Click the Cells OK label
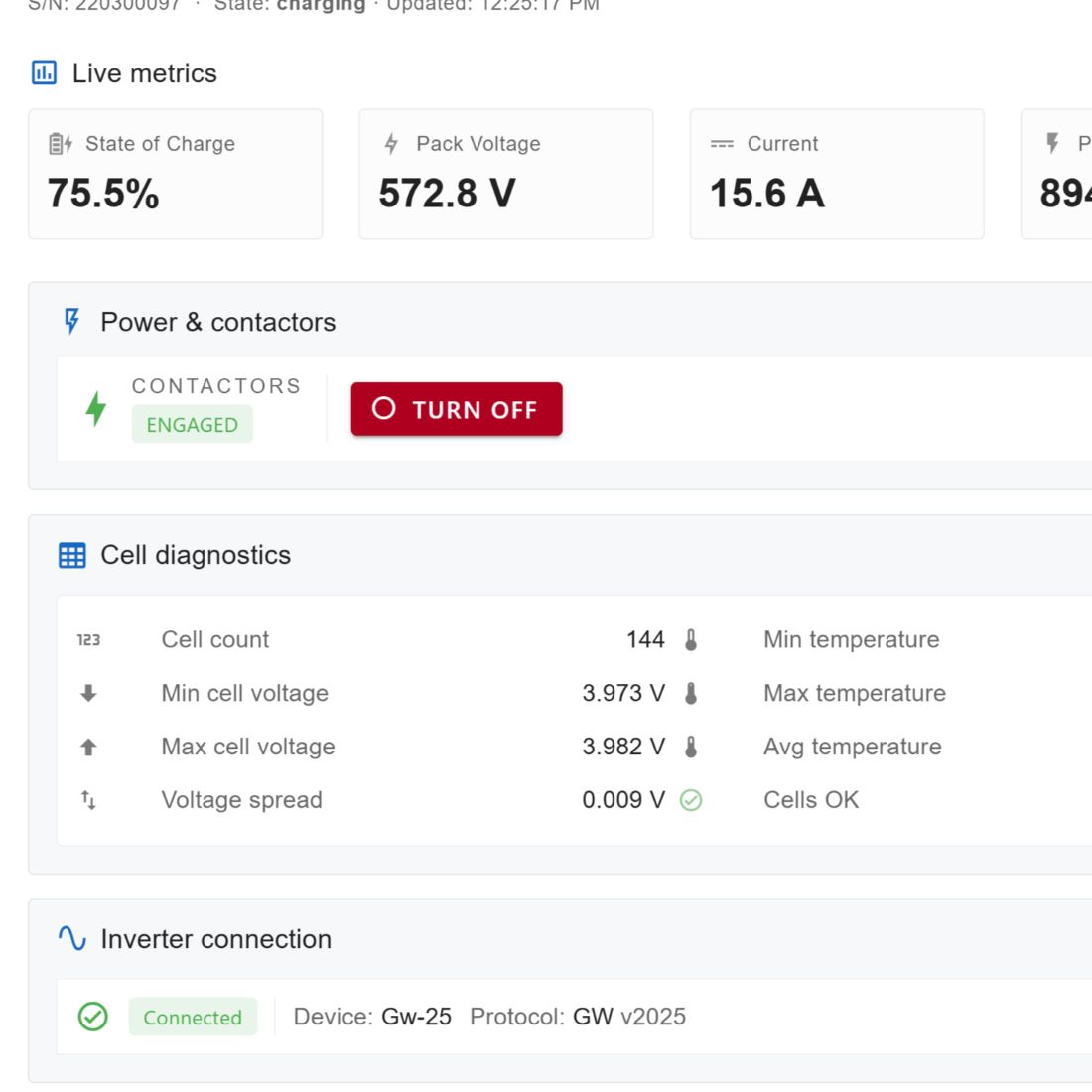This screenshot has height=1092, width=1092. (x=811, y=799)
